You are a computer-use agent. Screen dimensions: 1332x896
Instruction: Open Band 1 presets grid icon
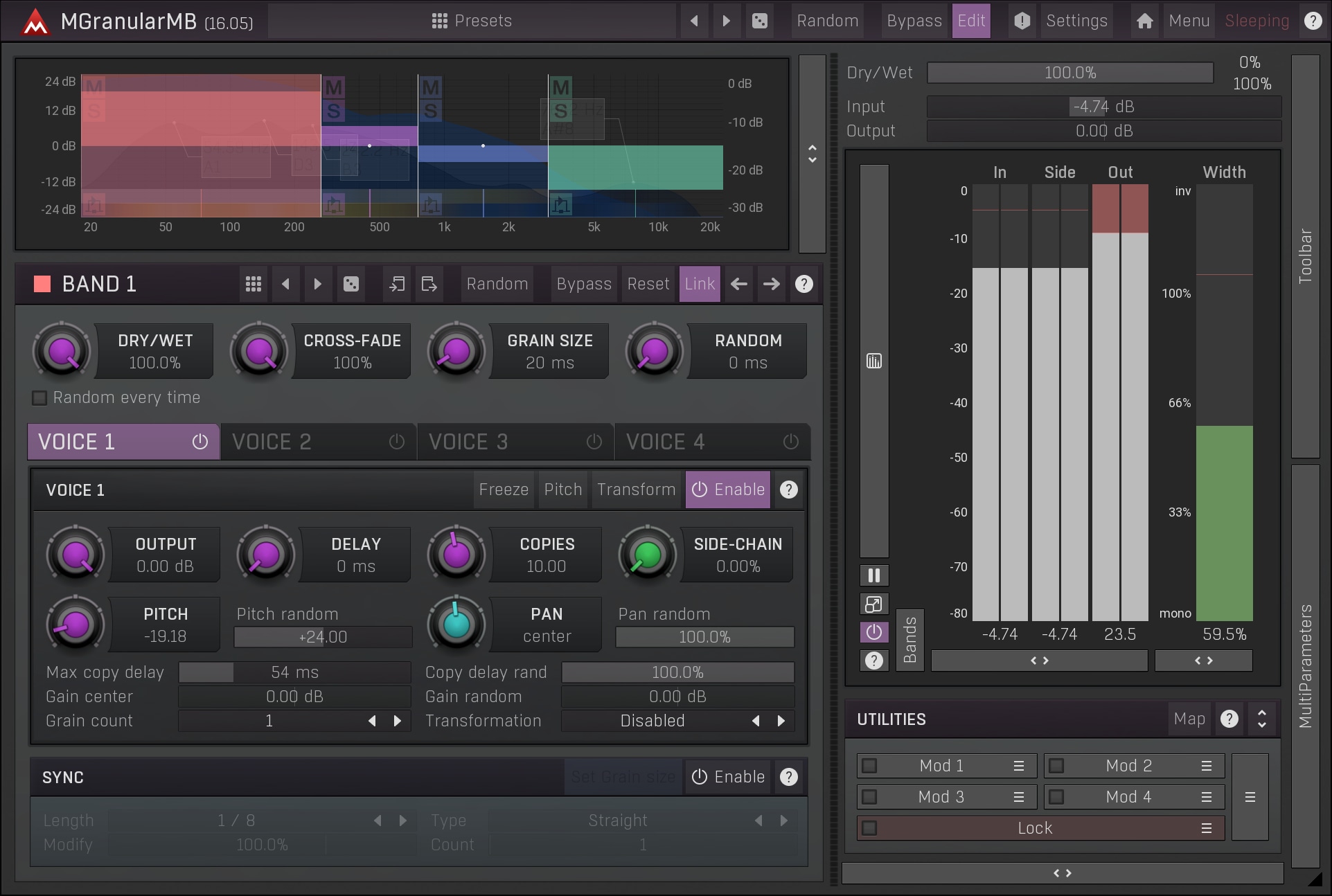[x=254, y=284]
